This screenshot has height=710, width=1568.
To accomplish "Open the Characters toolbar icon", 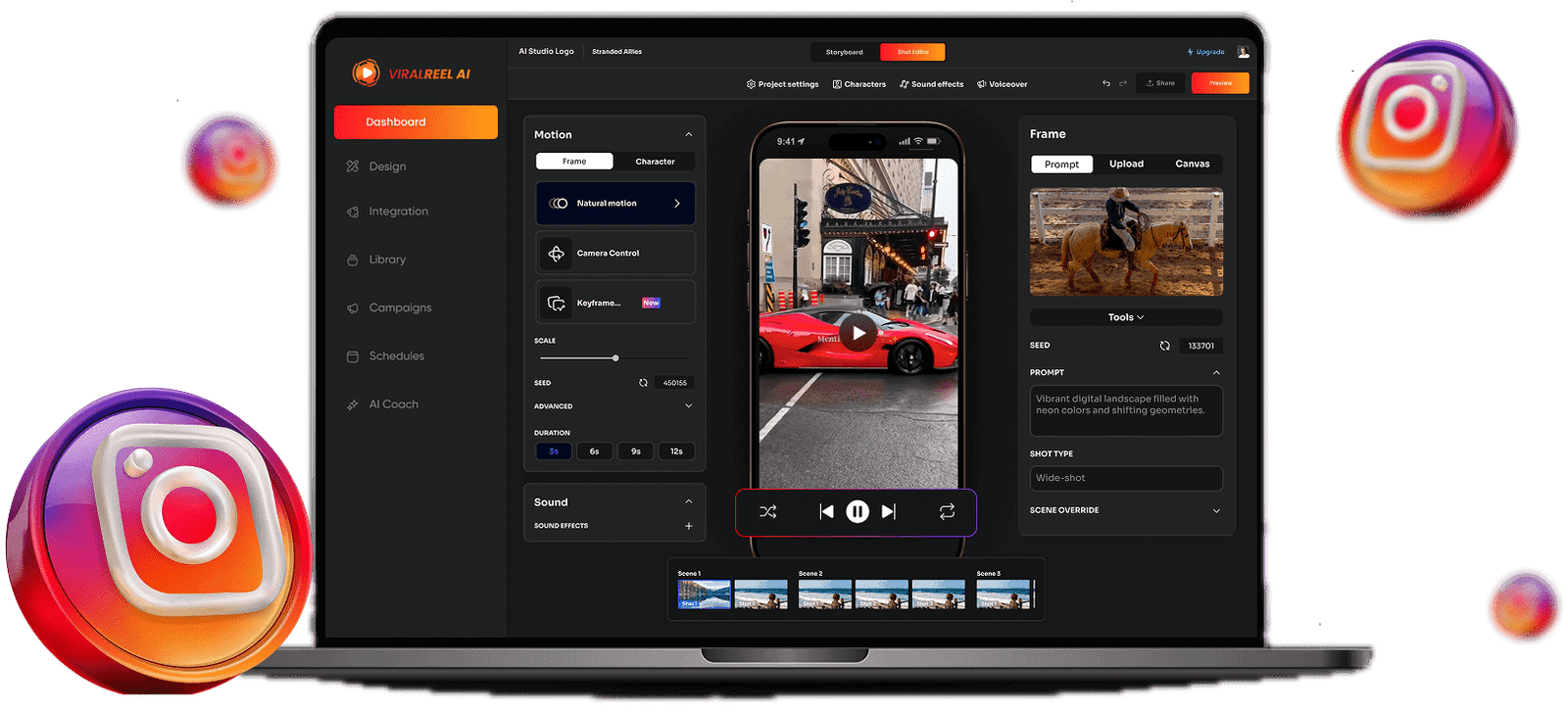I will tap(837, 84).
